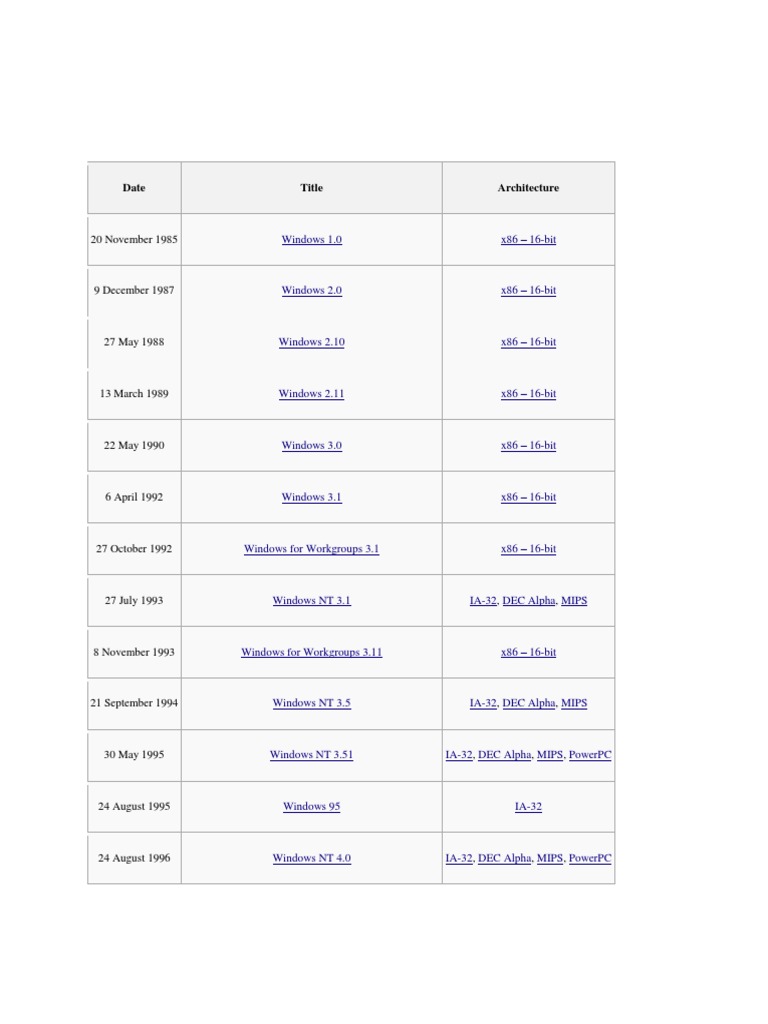This screenshot has height=1024, width=768.
Task: Open x86 16-bit link in Windows 1.0 row
Action: pyautogui.click(x=528, y=240)
